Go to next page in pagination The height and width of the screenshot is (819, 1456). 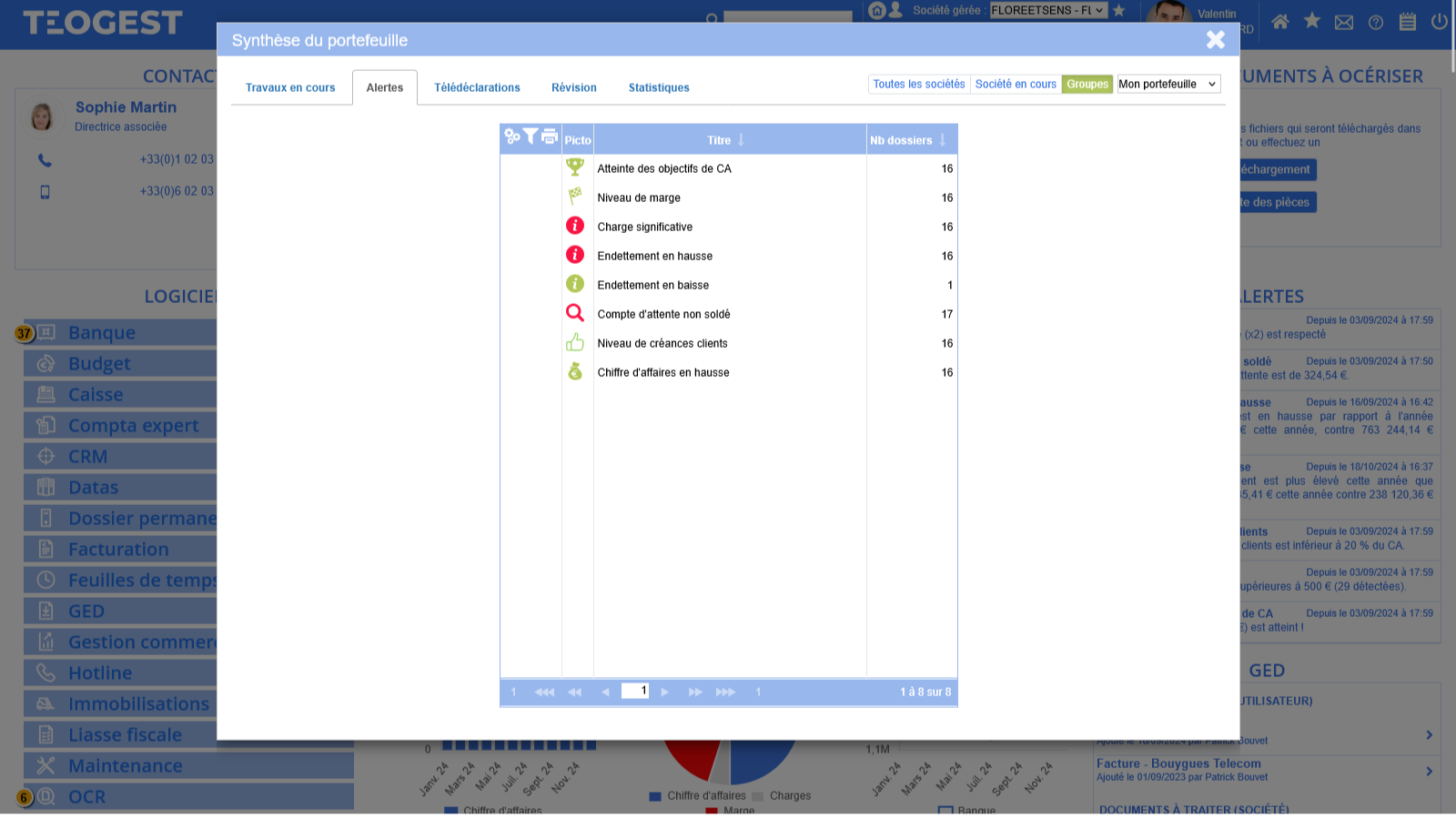[x=665, y=693]
